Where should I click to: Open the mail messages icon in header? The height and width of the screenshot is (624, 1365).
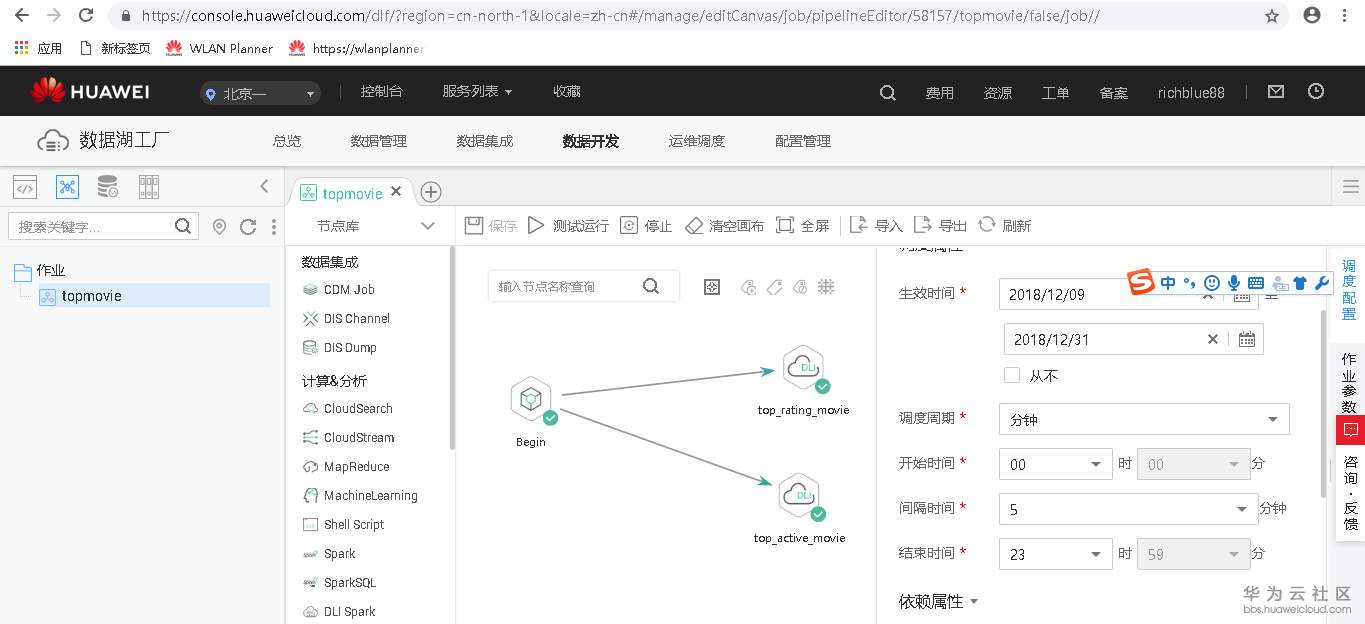coord(1276,91)
